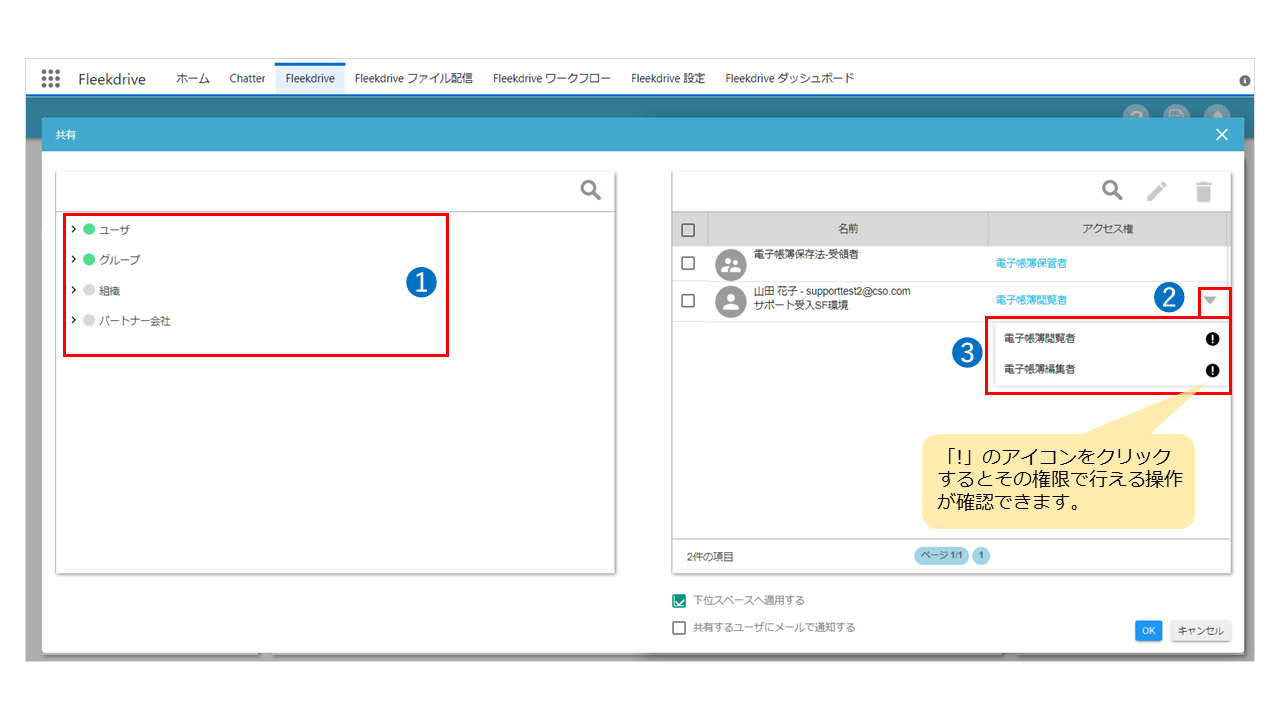Click the user avatar of 山田 花子
The width and height of the screenshot is (1280, 720).
click(x=731, y=302)
